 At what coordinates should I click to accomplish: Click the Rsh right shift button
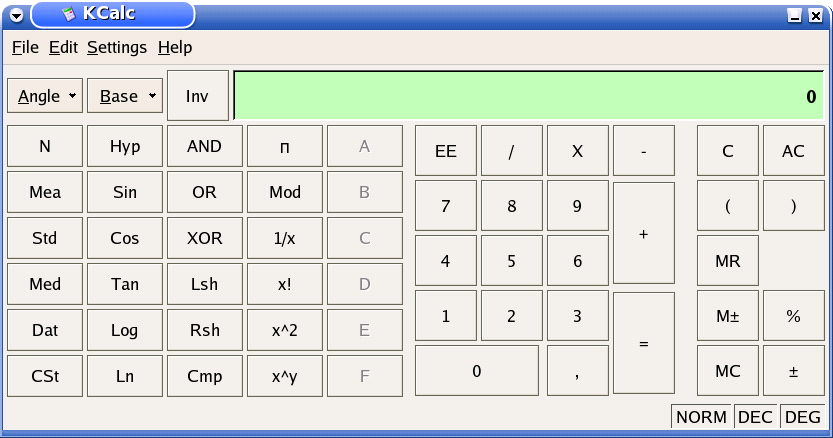click(205, 330)
